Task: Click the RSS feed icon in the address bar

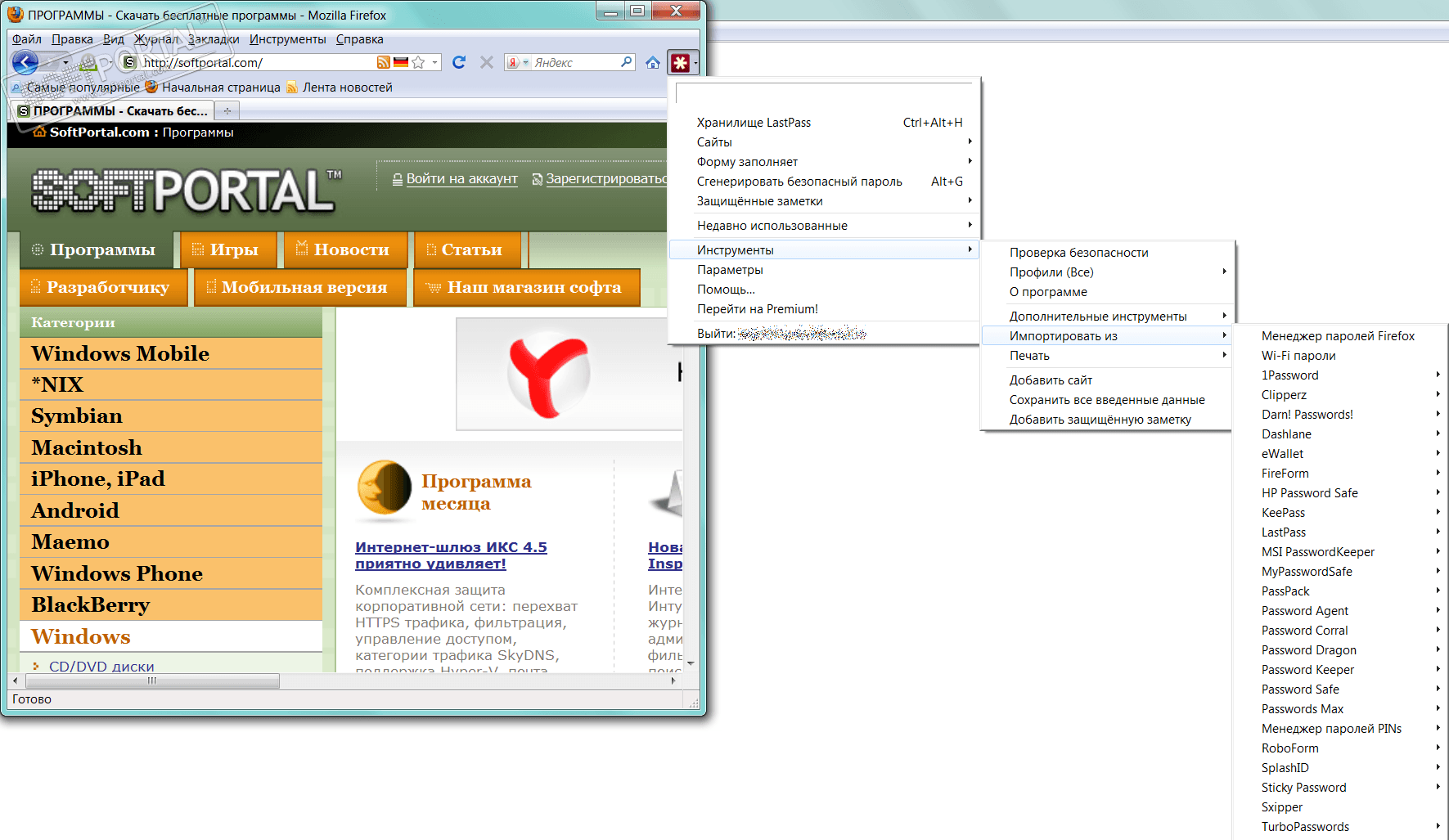Action: pyautogui.click(x=383, y=62)
